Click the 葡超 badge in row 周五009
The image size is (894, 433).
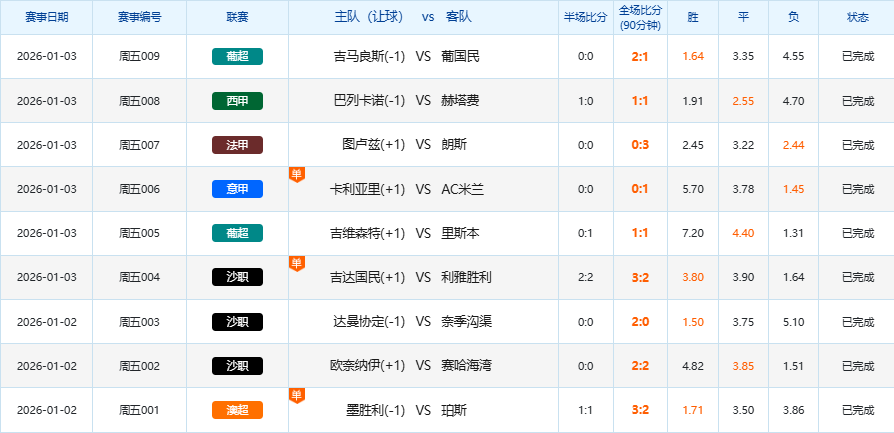pyautogui.click(x=237, y=57)
